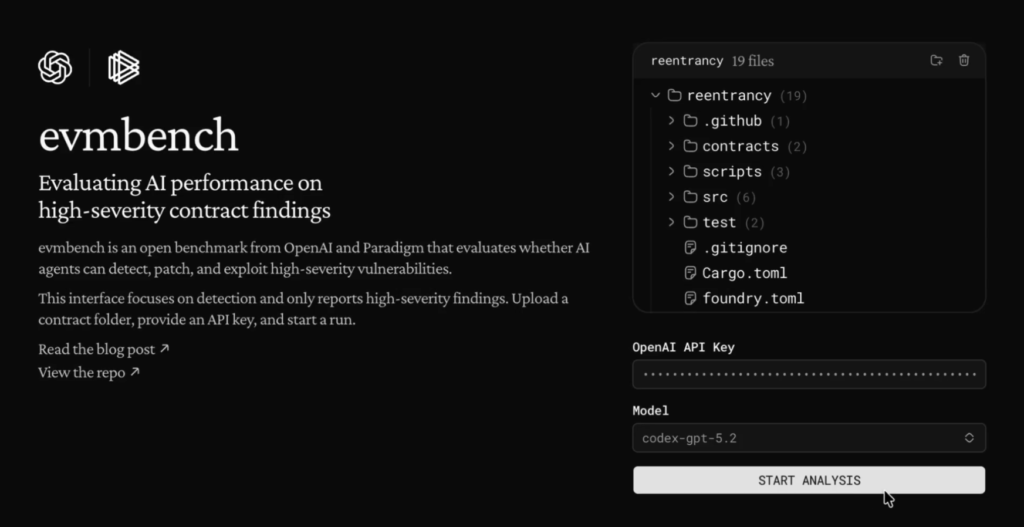The height and width of the screenshot is (527, 1024).
Task: Focus the OpenAI API Key field
Action: 808,374
